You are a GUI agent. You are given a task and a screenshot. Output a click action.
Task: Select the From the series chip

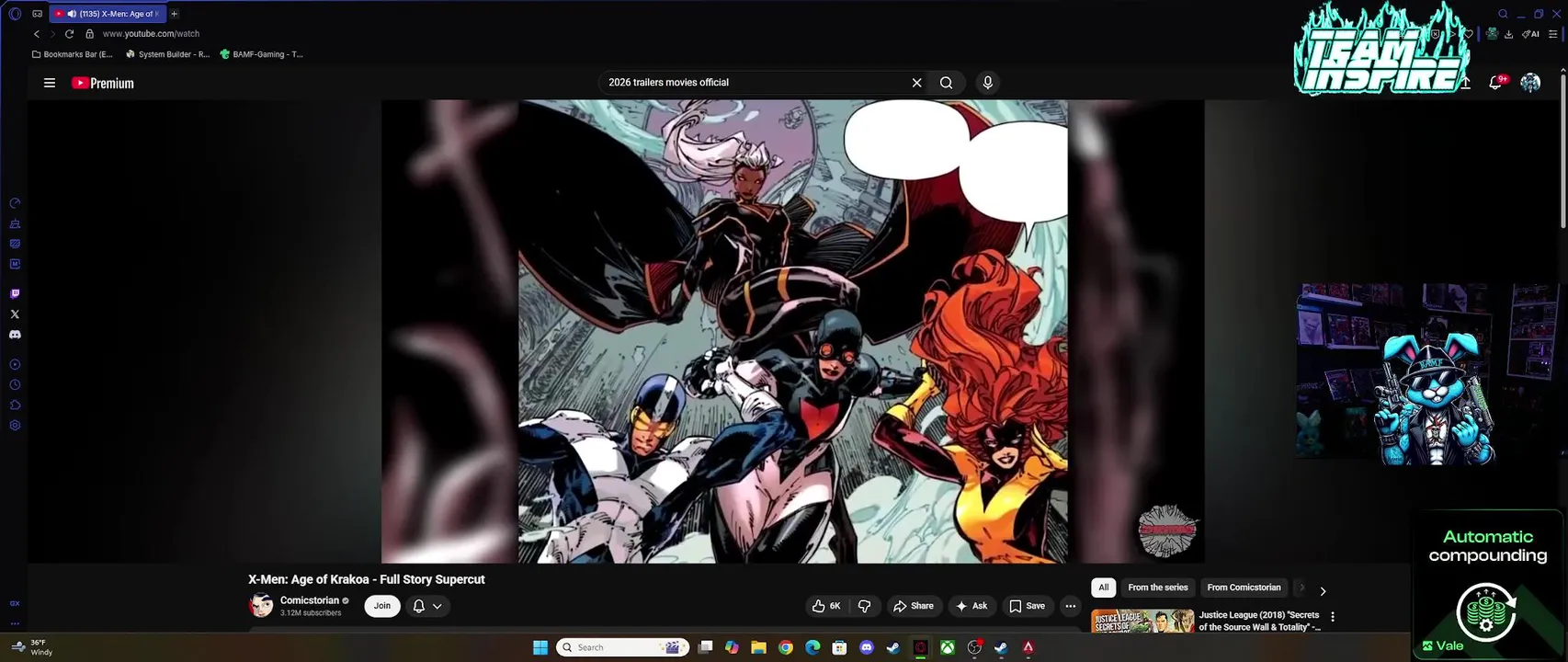(1158, 588)
